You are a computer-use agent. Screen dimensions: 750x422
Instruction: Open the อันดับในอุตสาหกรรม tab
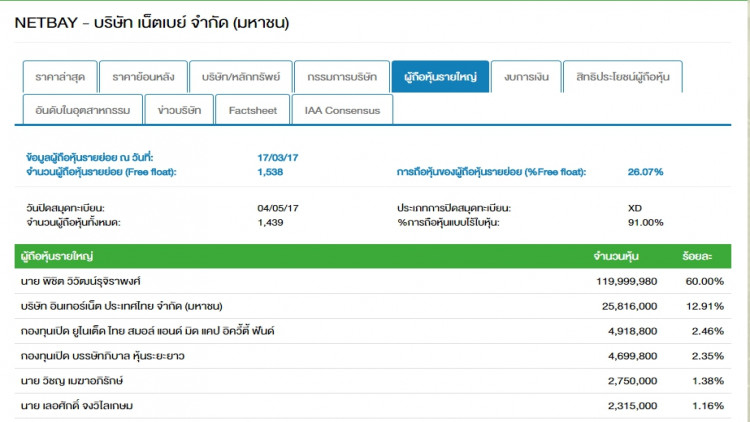(83, 110)
